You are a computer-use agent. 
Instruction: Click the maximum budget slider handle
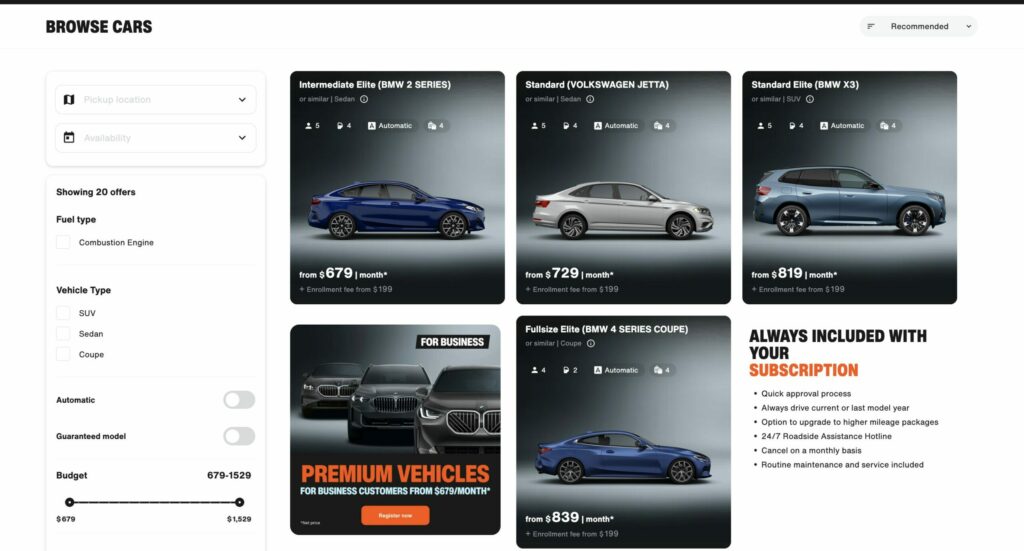240,502
